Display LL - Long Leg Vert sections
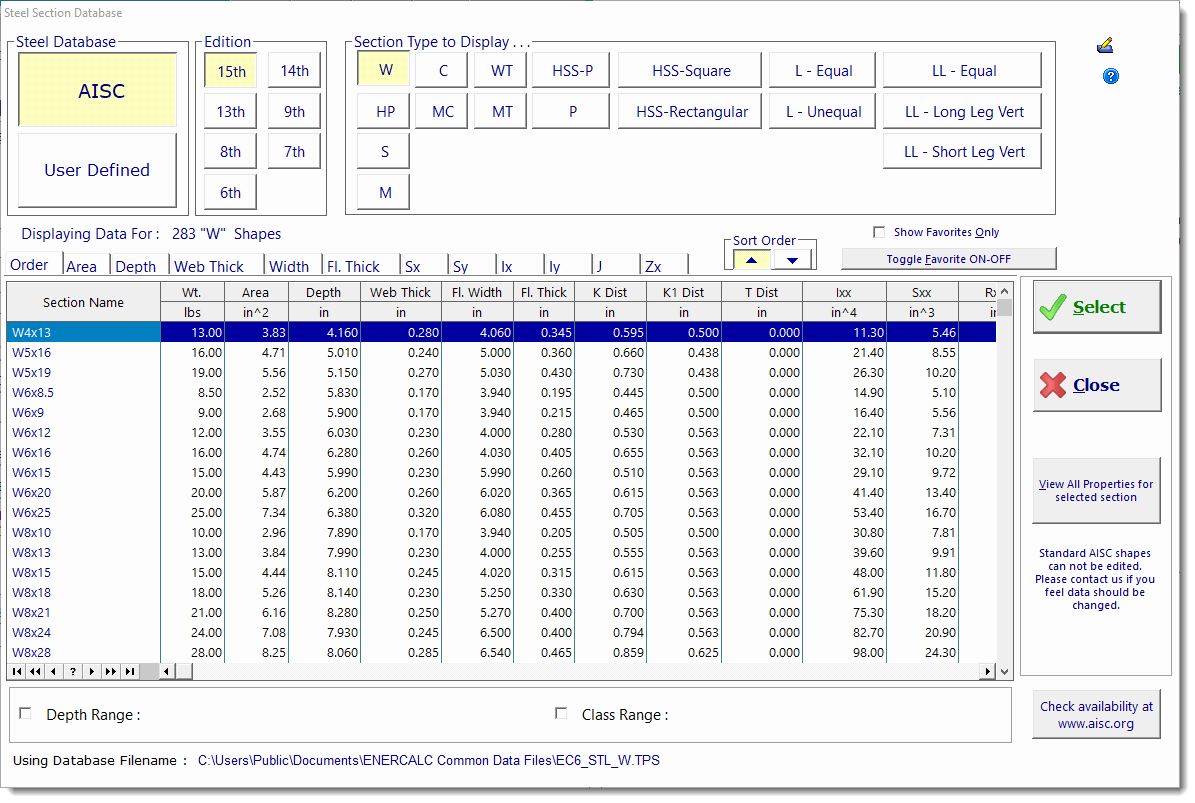This screenshot has height=803, width=1195. 963,111
